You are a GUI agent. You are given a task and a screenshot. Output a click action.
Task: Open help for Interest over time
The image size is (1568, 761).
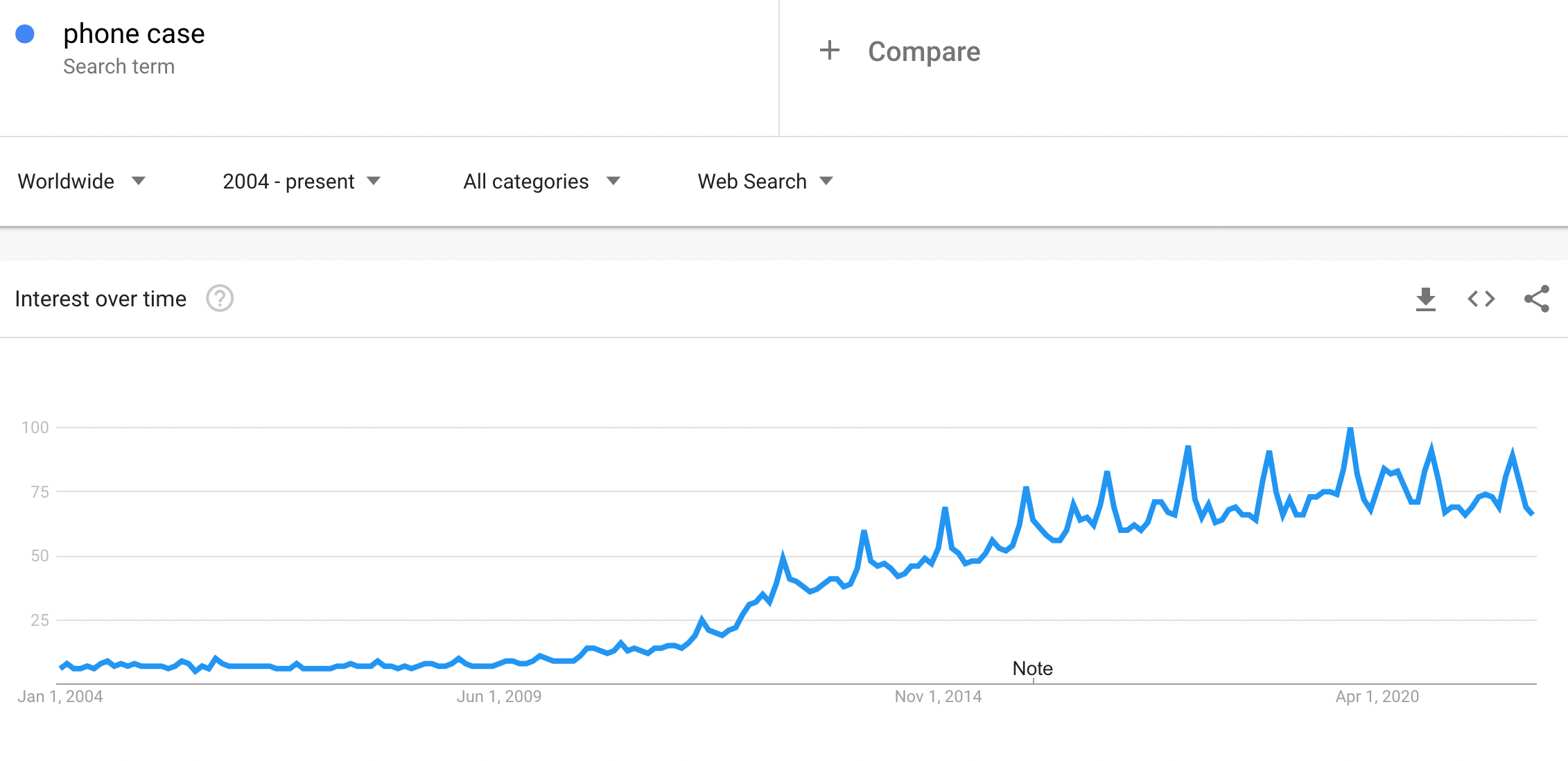[220, 299]
